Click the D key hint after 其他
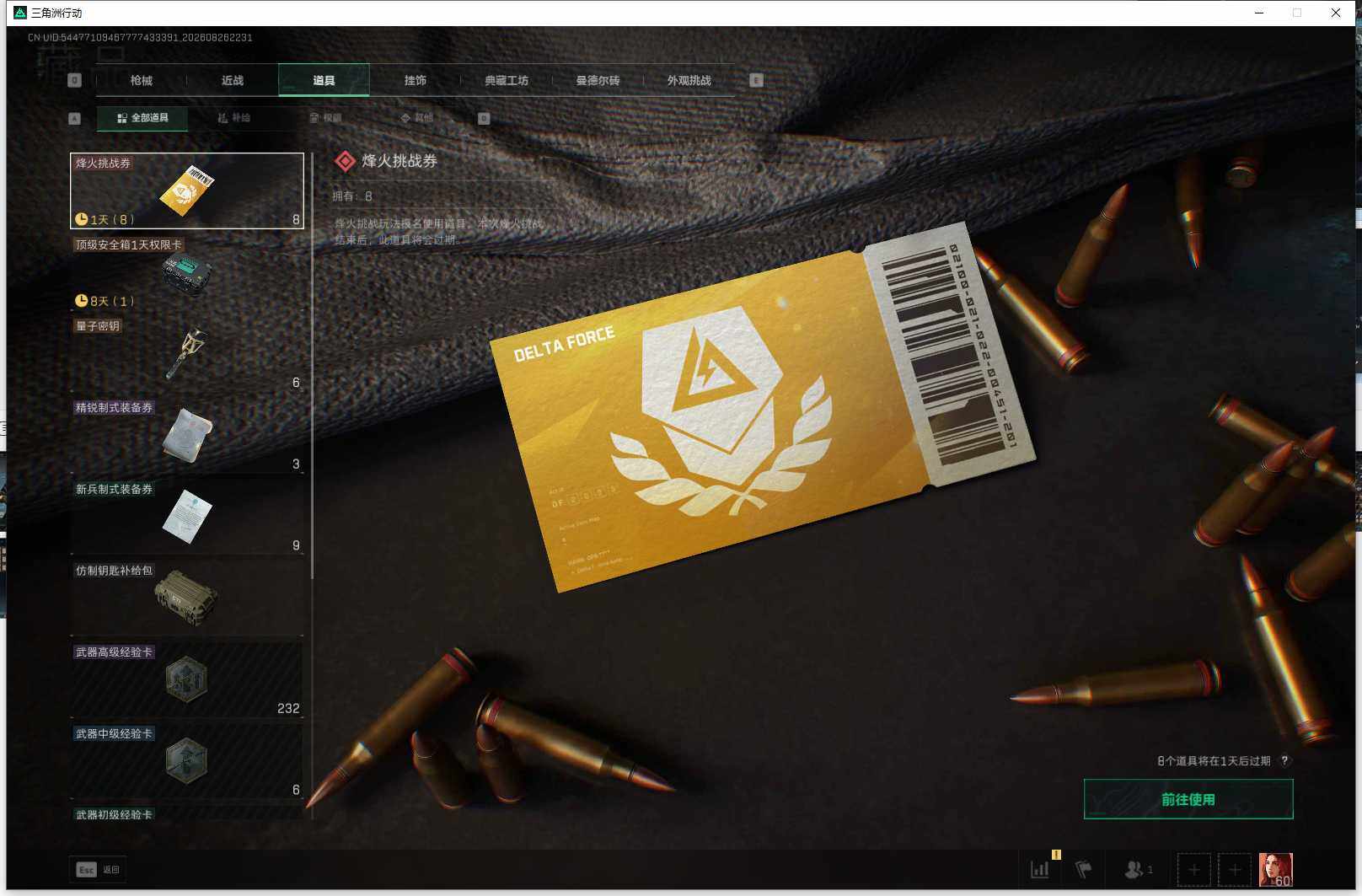Image resolution: width=1362 pixels, height=896 pixels. [x=484, y=118]
